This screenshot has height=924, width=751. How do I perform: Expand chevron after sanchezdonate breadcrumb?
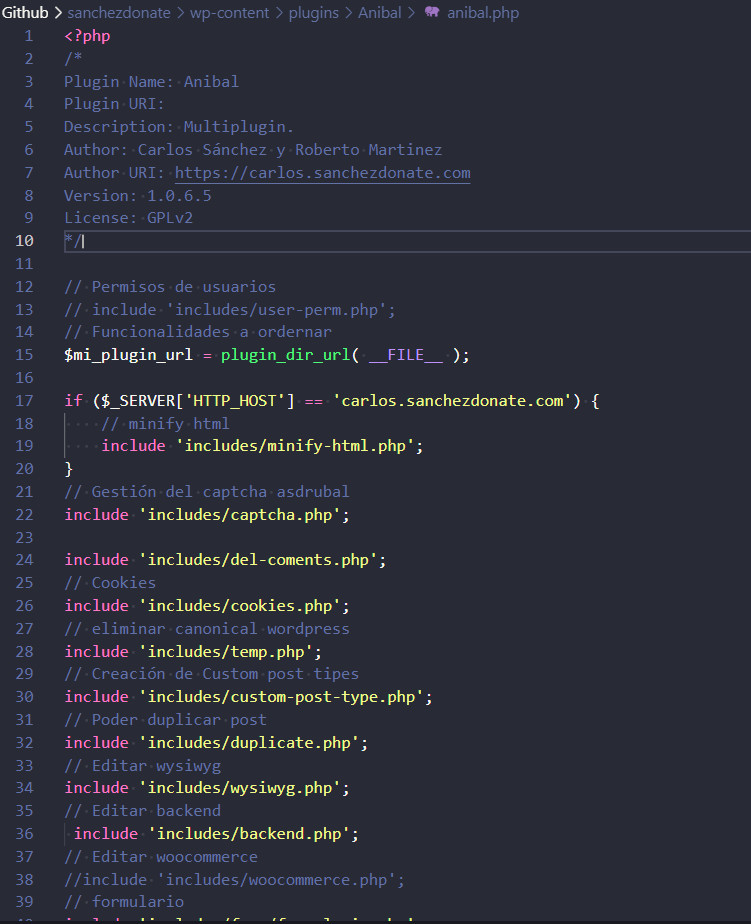point(180,12)
